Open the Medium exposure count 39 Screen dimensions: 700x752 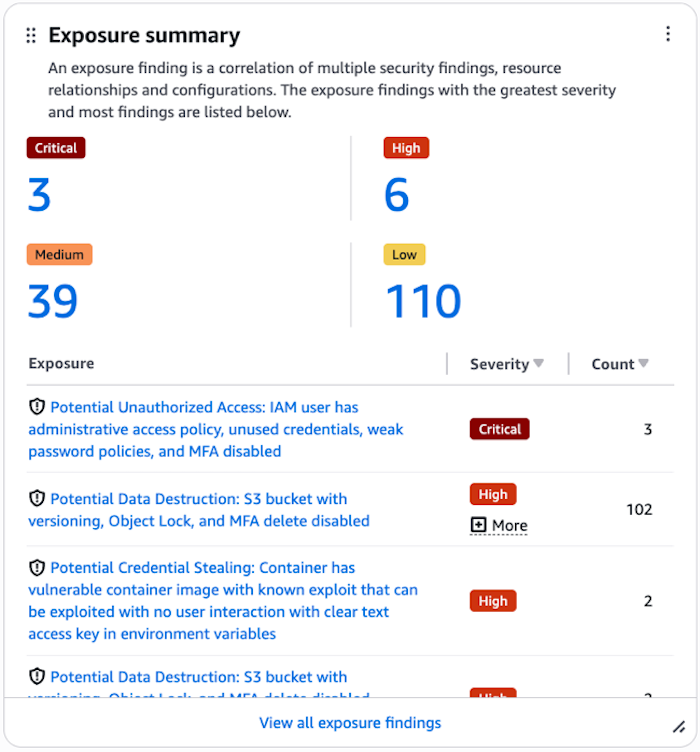pyautogui.click(x=52, y=301)
